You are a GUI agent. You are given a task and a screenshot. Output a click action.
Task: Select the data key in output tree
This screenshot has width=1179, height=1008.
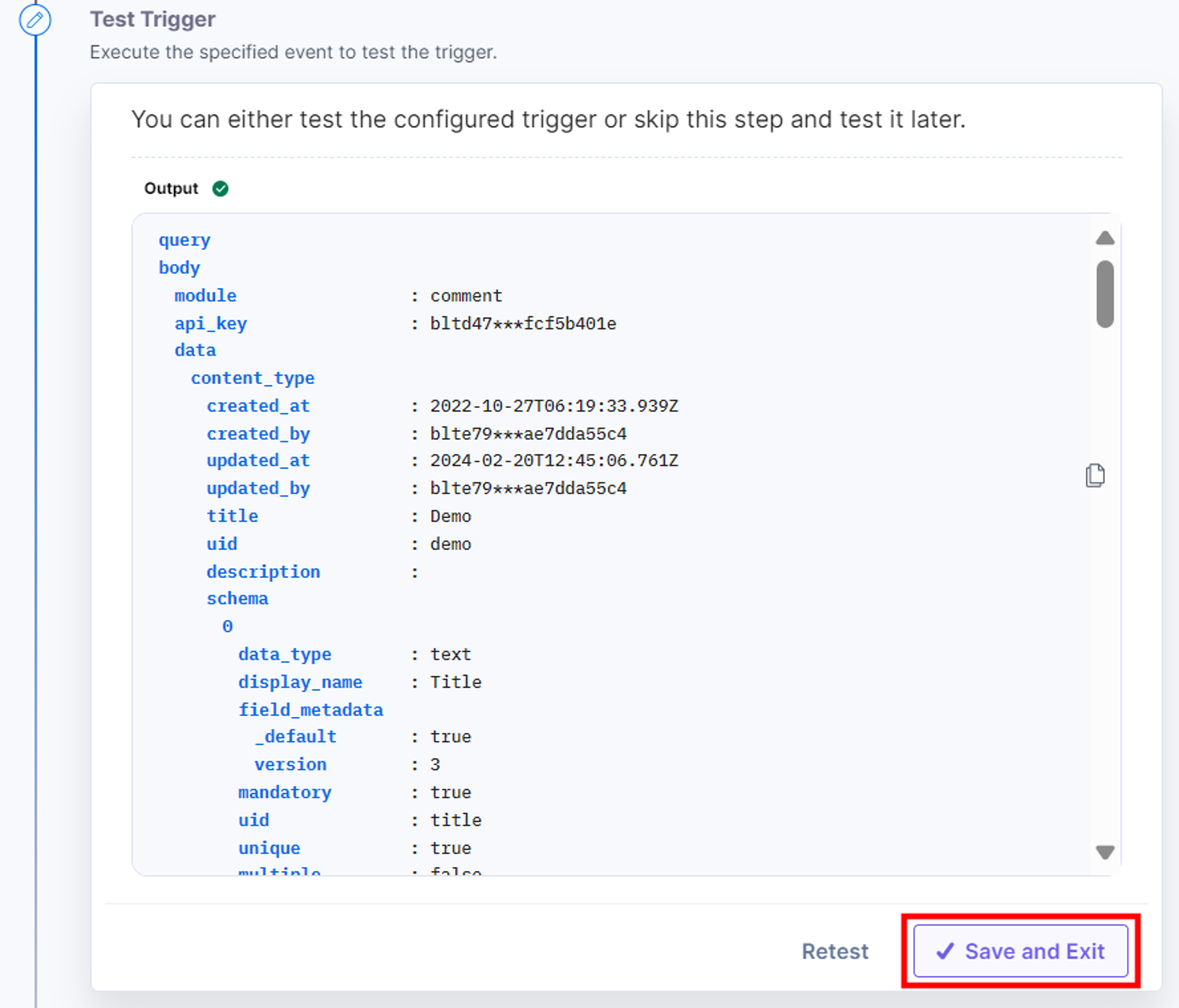point(195,350)
